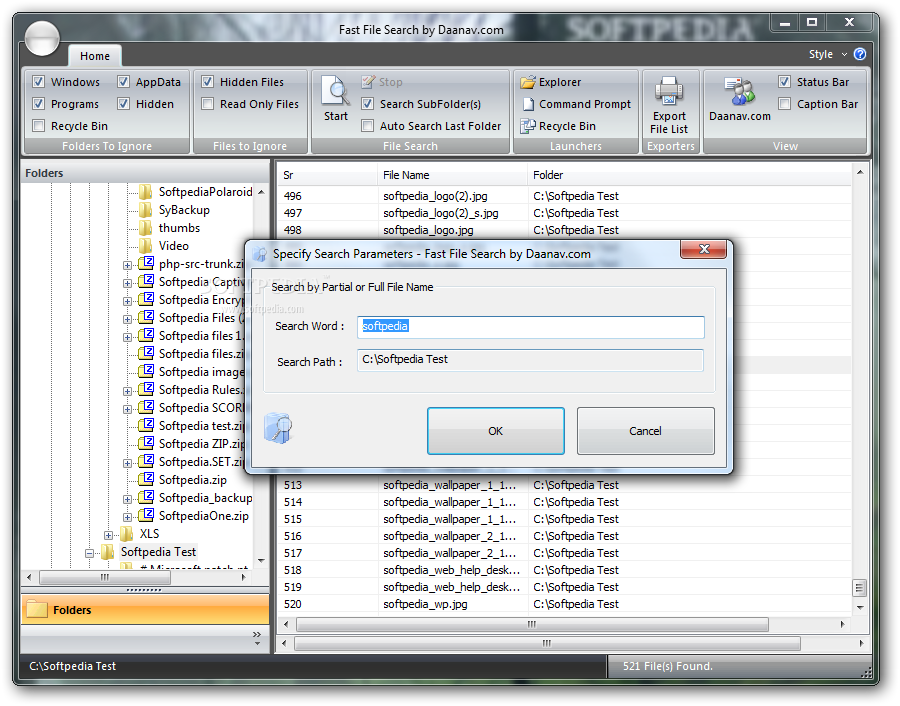Toggle the AppData checkbox
Viewport: 900px width, 706px height.
[x=123, y=82]
